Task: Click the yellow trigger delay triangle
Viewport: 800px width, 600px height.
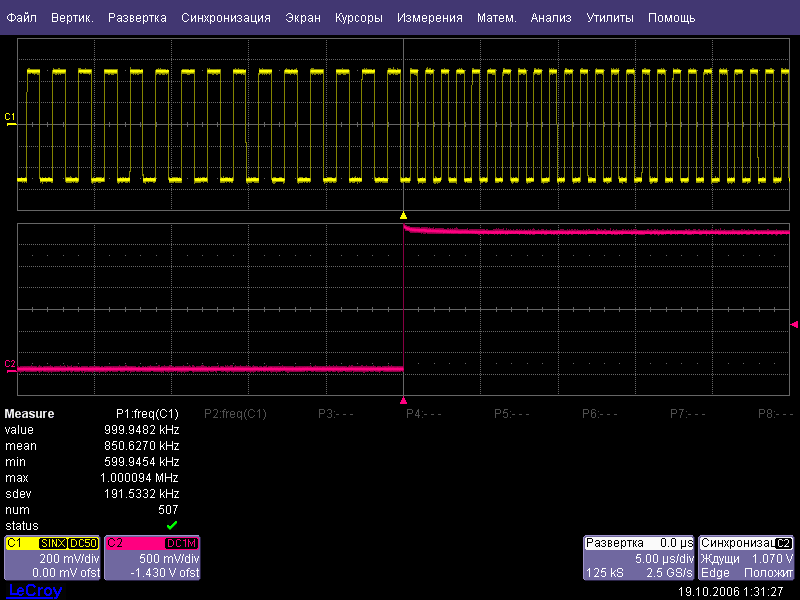Action: point(403,215)
